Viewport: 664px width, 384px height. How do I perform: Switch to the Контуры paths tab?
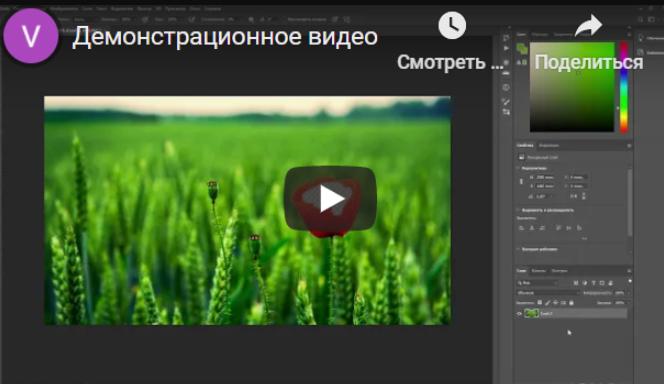tap(559, 271)
